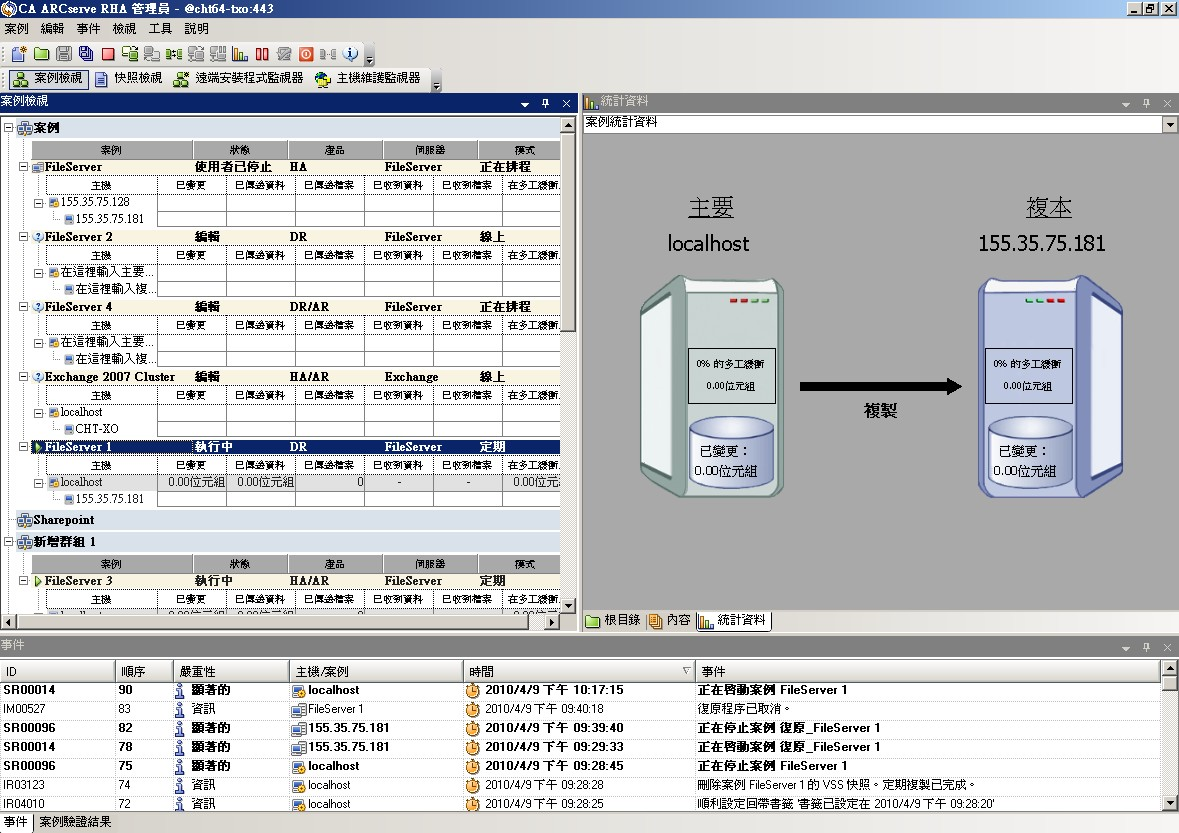Click the blue Save All toolbar icon
1179x833 pixels.
coord(86,54)
